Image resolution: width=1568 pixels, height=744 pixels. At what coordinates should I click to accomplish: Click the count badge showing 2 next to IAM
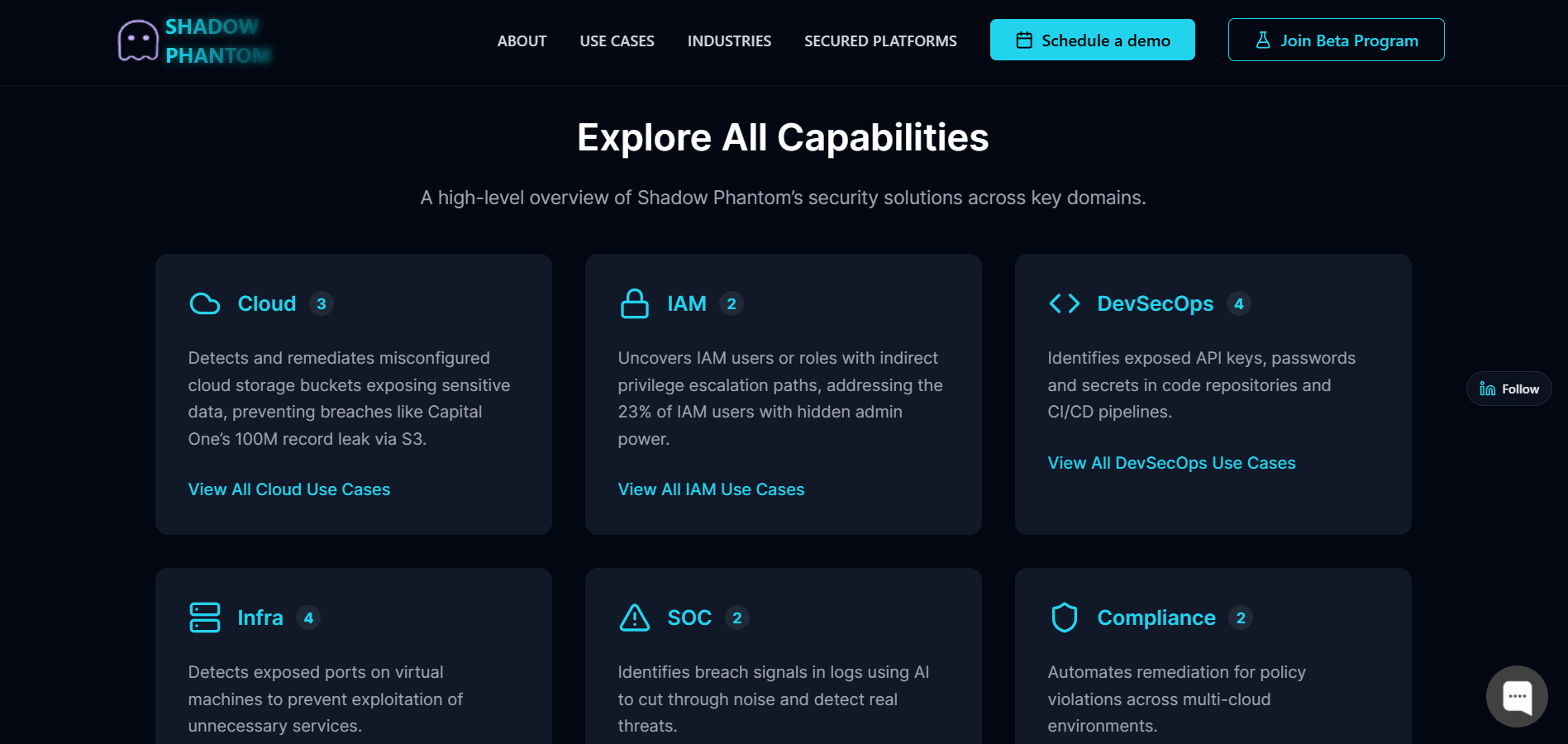[x=731, y=303]
